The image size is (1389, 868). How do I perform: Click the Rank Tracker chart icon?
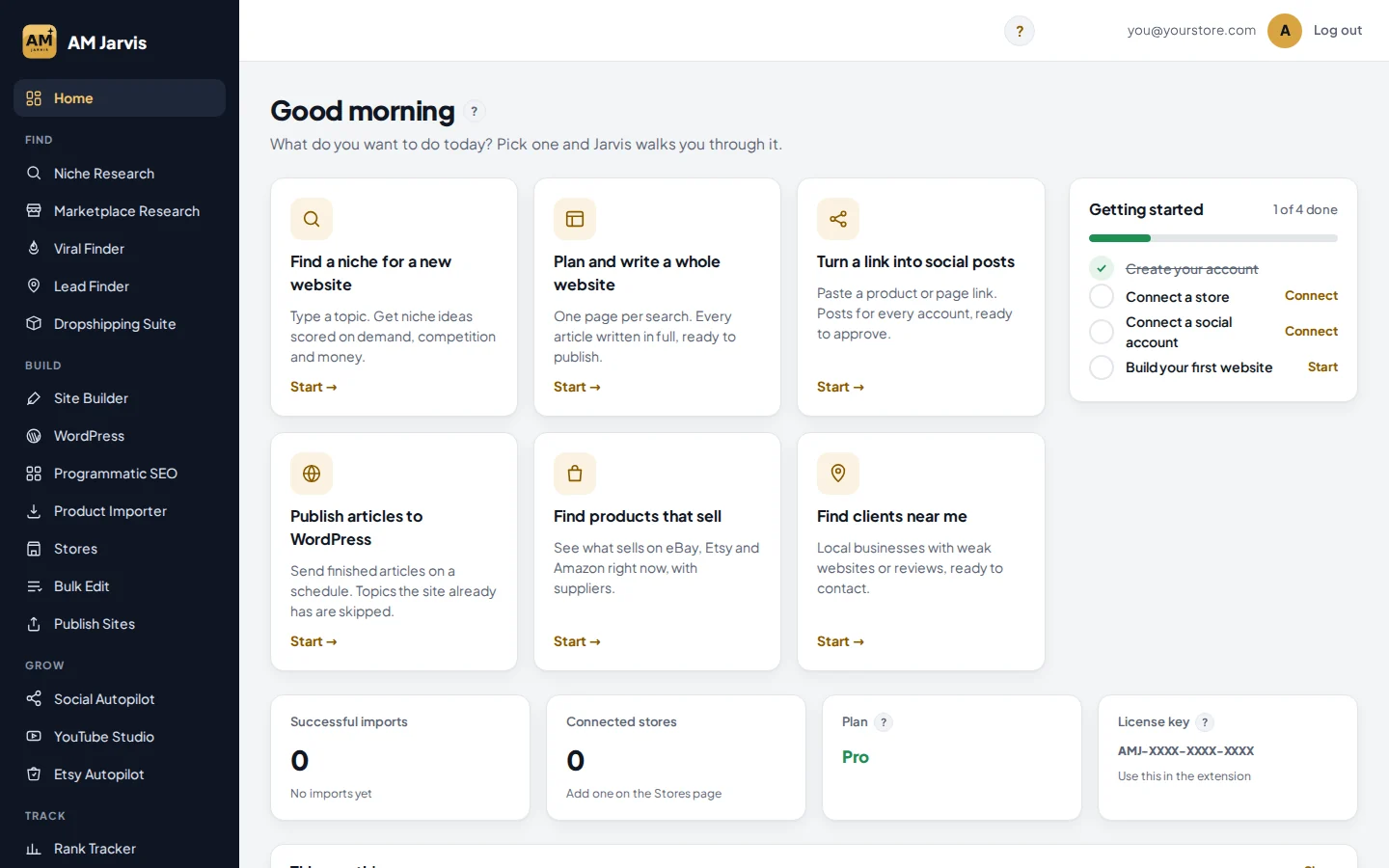click(34, 849)
